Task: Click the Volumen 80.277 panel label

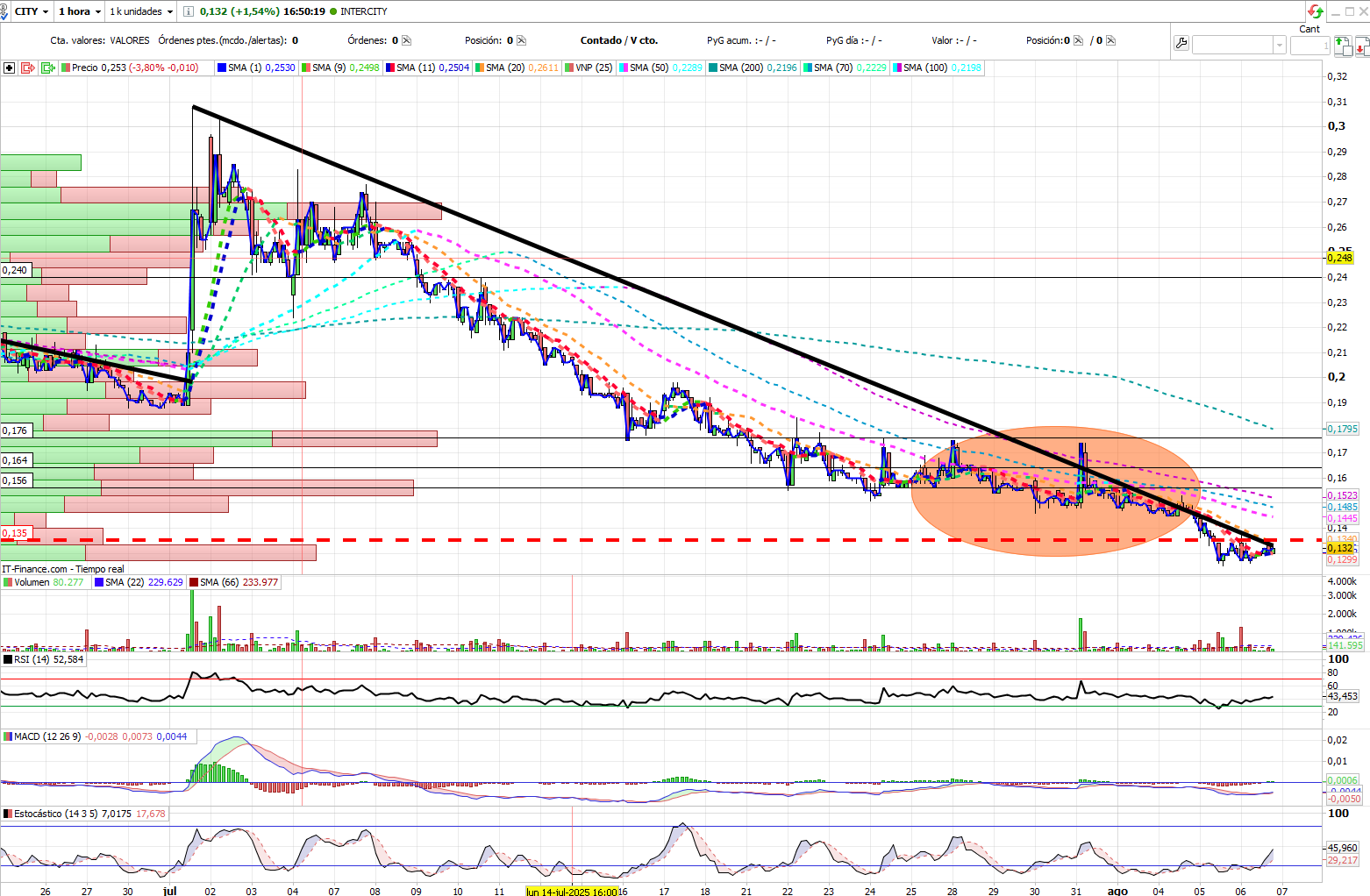Action: point(44,582)
